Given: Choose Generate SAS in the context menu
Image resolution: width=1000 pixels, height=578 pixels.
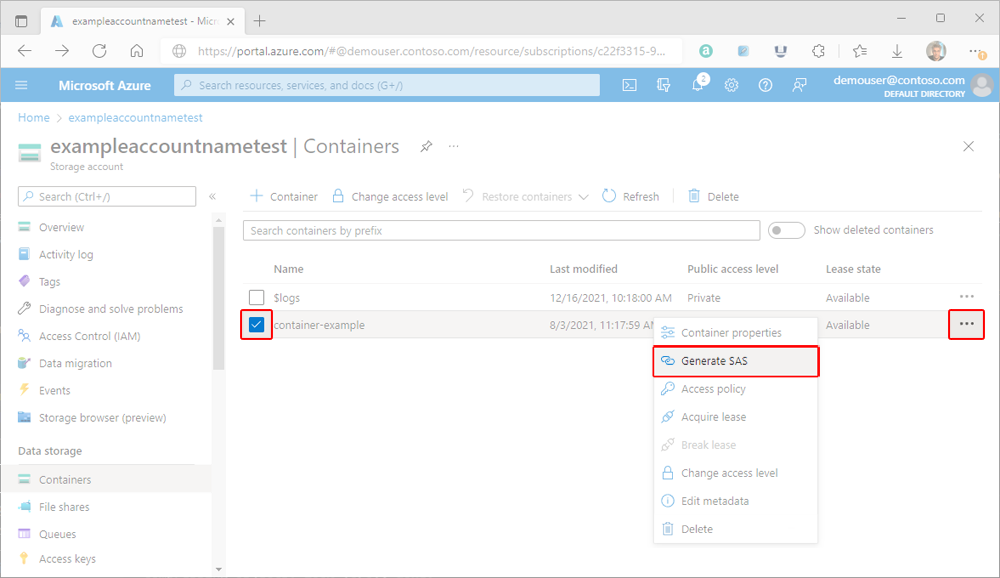Looking at the screenshot, I should [x=735, y=360].
